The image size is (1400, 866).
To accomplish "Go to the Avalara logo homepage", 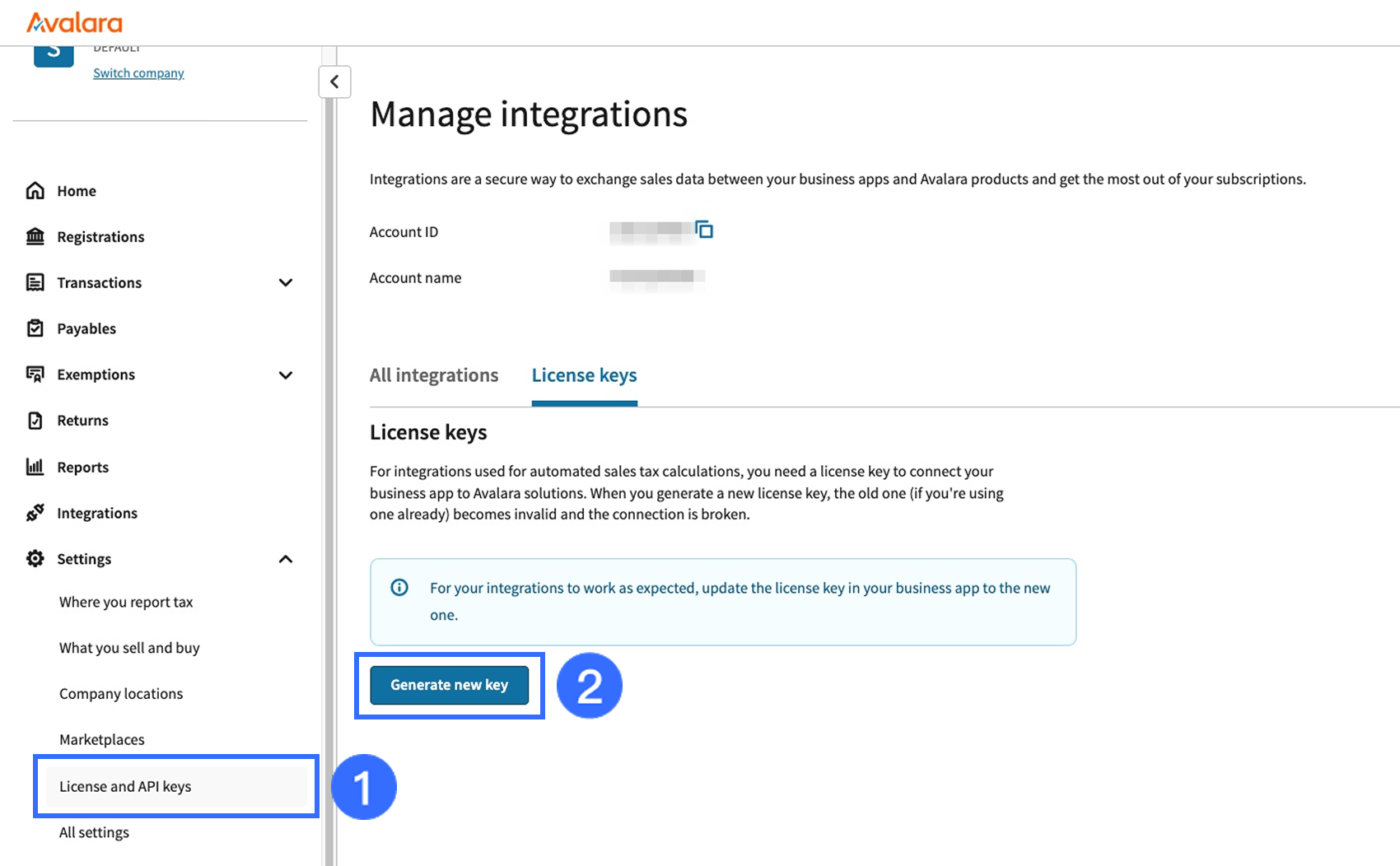I will click(74, 22).
